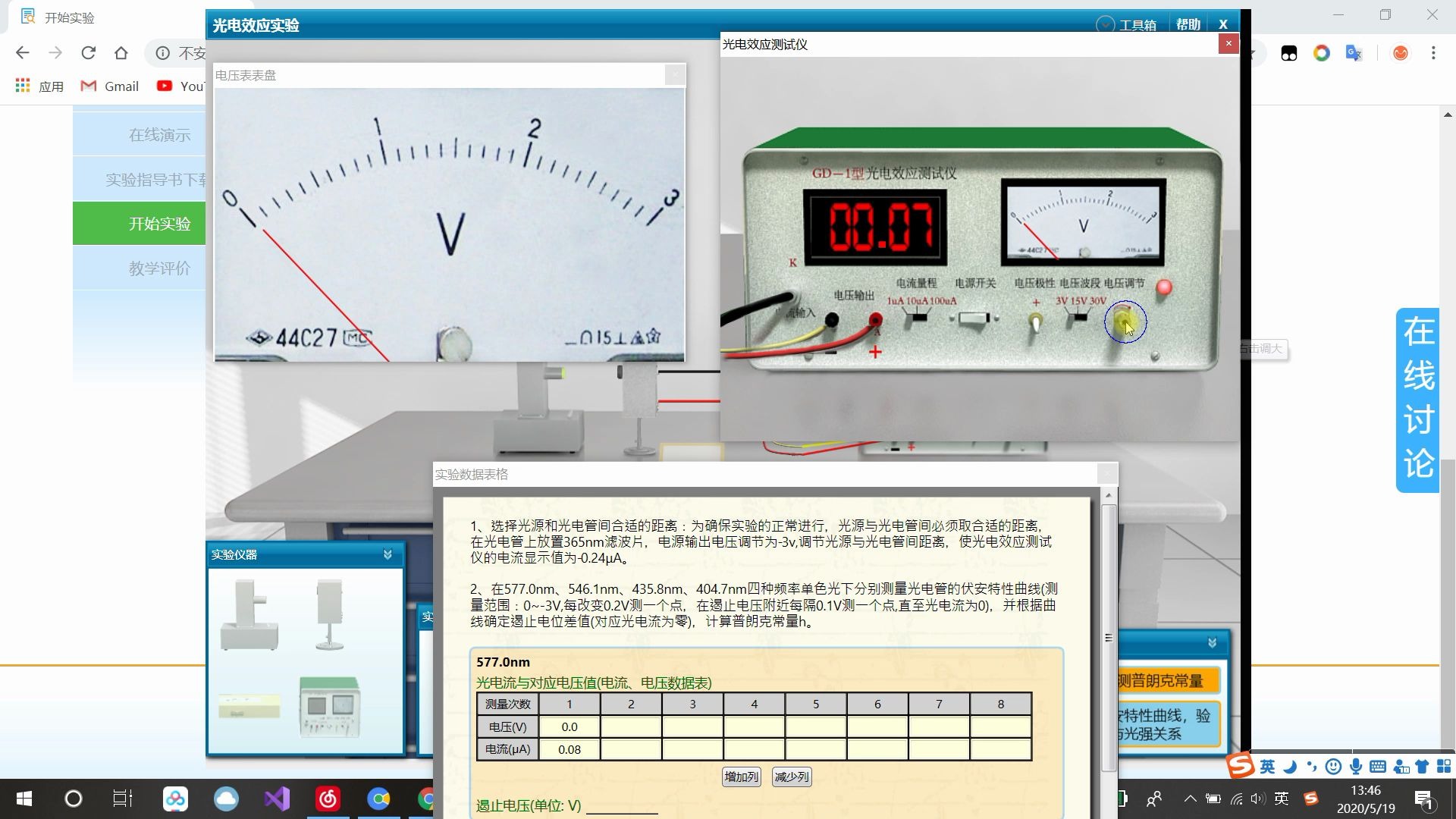The image size is (1456, 819).
Task: Click 增加列 to add a column
Action: [x=741, y=777]
